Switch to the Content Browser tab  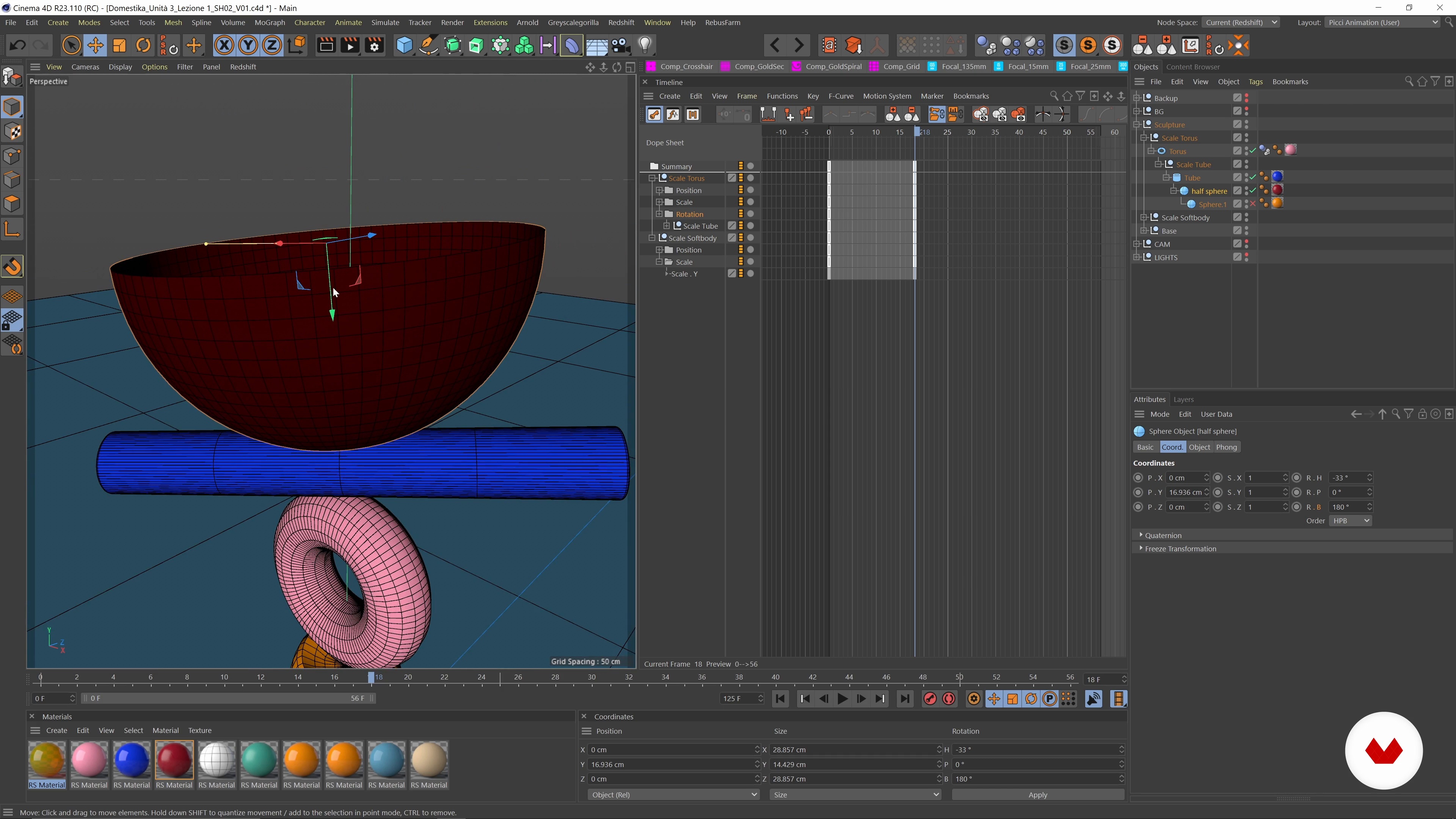pyautogui.click(x=1192, y=67)
